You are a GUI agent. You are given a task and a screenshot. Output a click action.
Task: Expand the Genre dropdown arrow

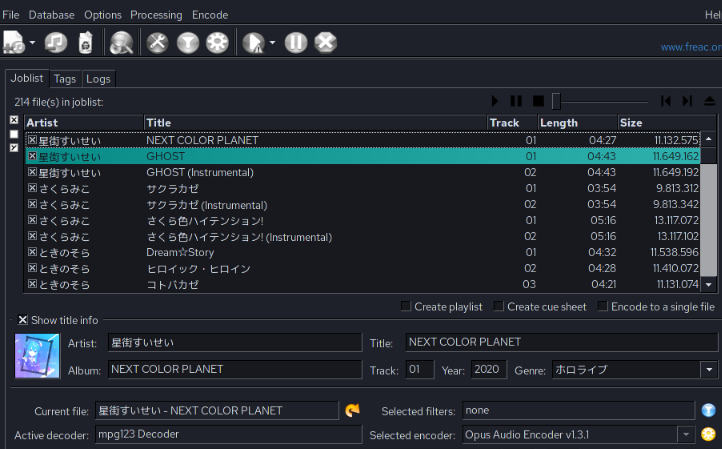(709, 369)
